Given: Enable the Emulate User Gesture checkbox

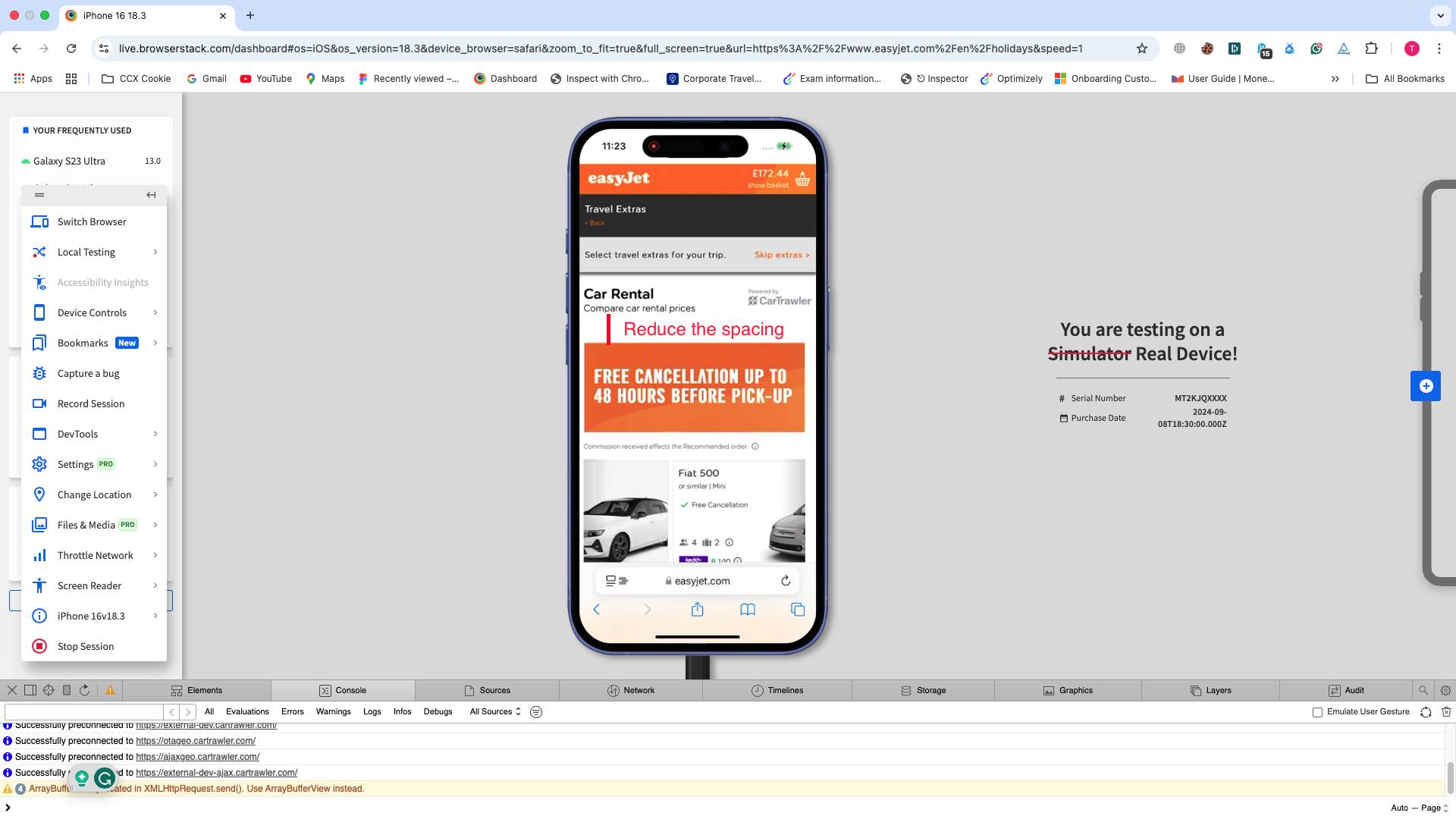Looking at the screenshot, I should pyautogui.click(x=1317, y=712).
